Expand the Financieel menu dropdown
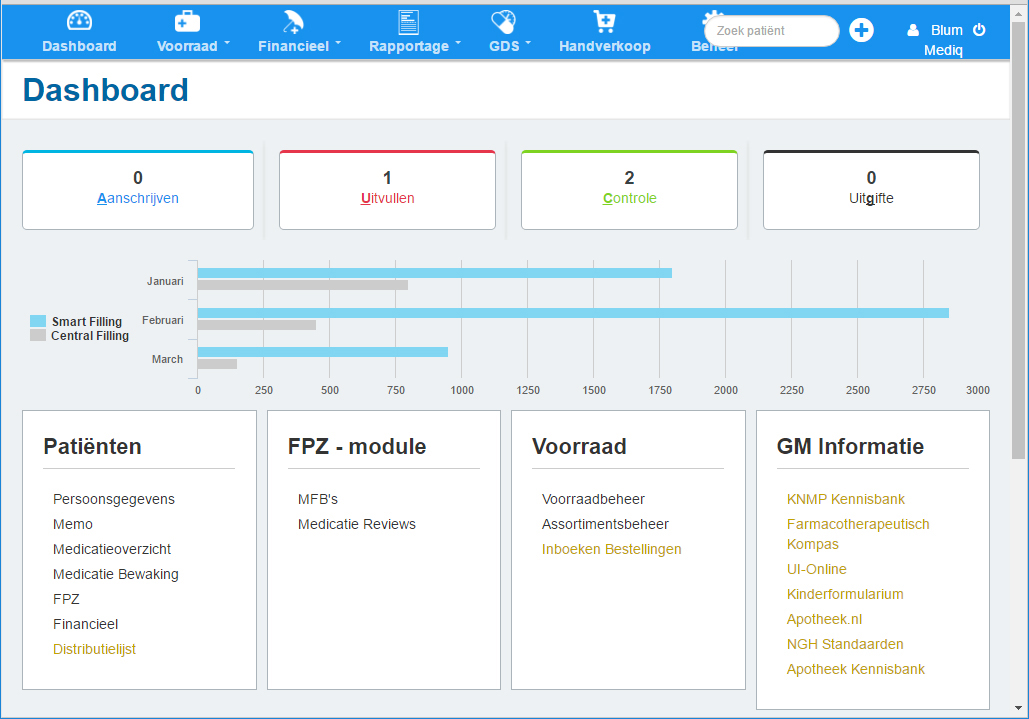 point(338,44)
